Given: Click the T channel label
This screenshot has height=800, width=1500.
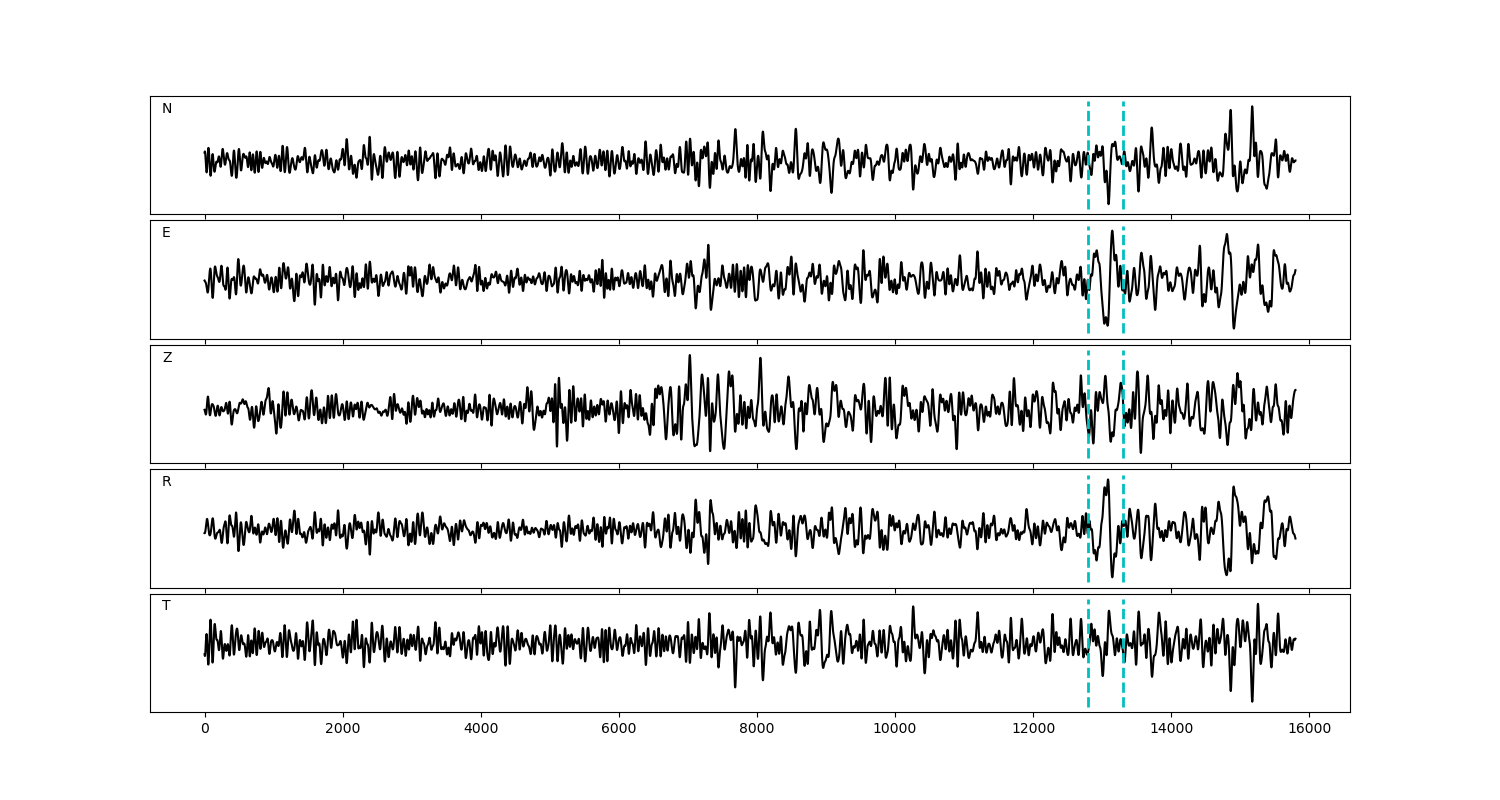Looking at the screenshot, I should (x=166, y=606).
